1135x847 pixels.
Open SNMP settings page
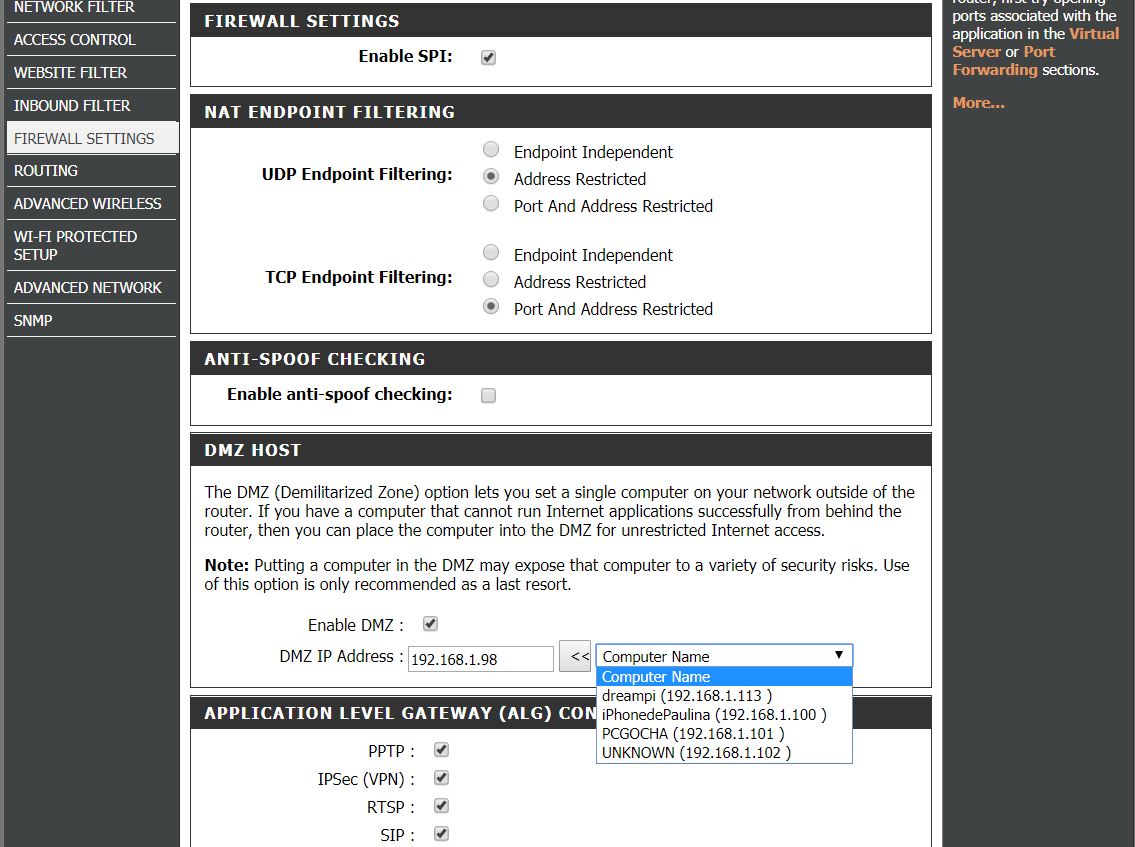(33, 321)
